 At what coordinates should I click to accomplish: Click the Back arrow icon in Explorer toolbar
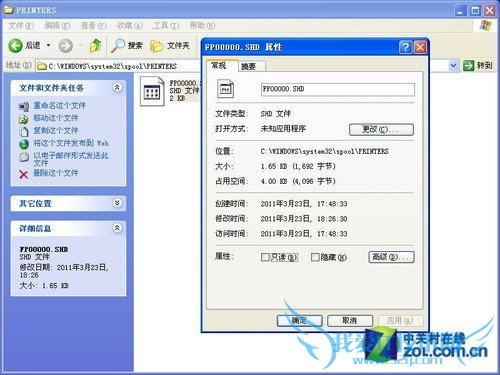[x=15, y=45]
